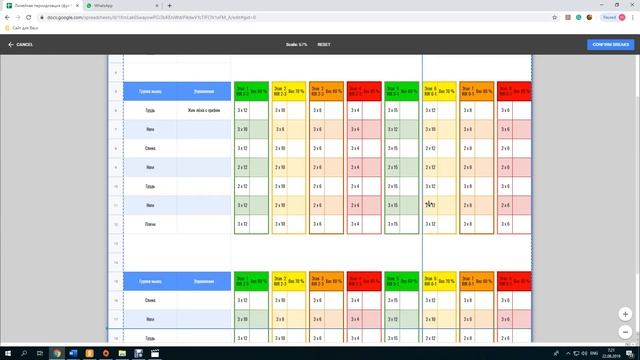The height and width of the screenshot is (360, 640).
Task: Reload the page
Action: (29, 18)
